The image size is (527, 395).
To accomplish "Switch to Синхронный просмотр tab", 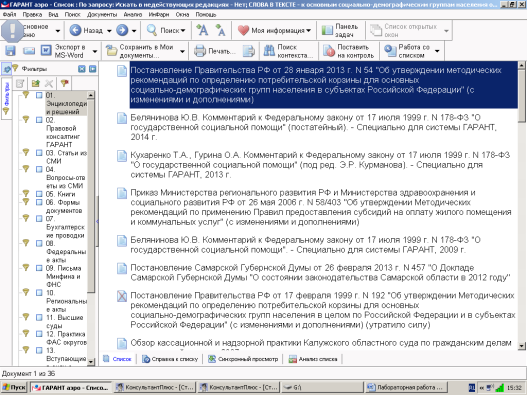I will 243,359.
